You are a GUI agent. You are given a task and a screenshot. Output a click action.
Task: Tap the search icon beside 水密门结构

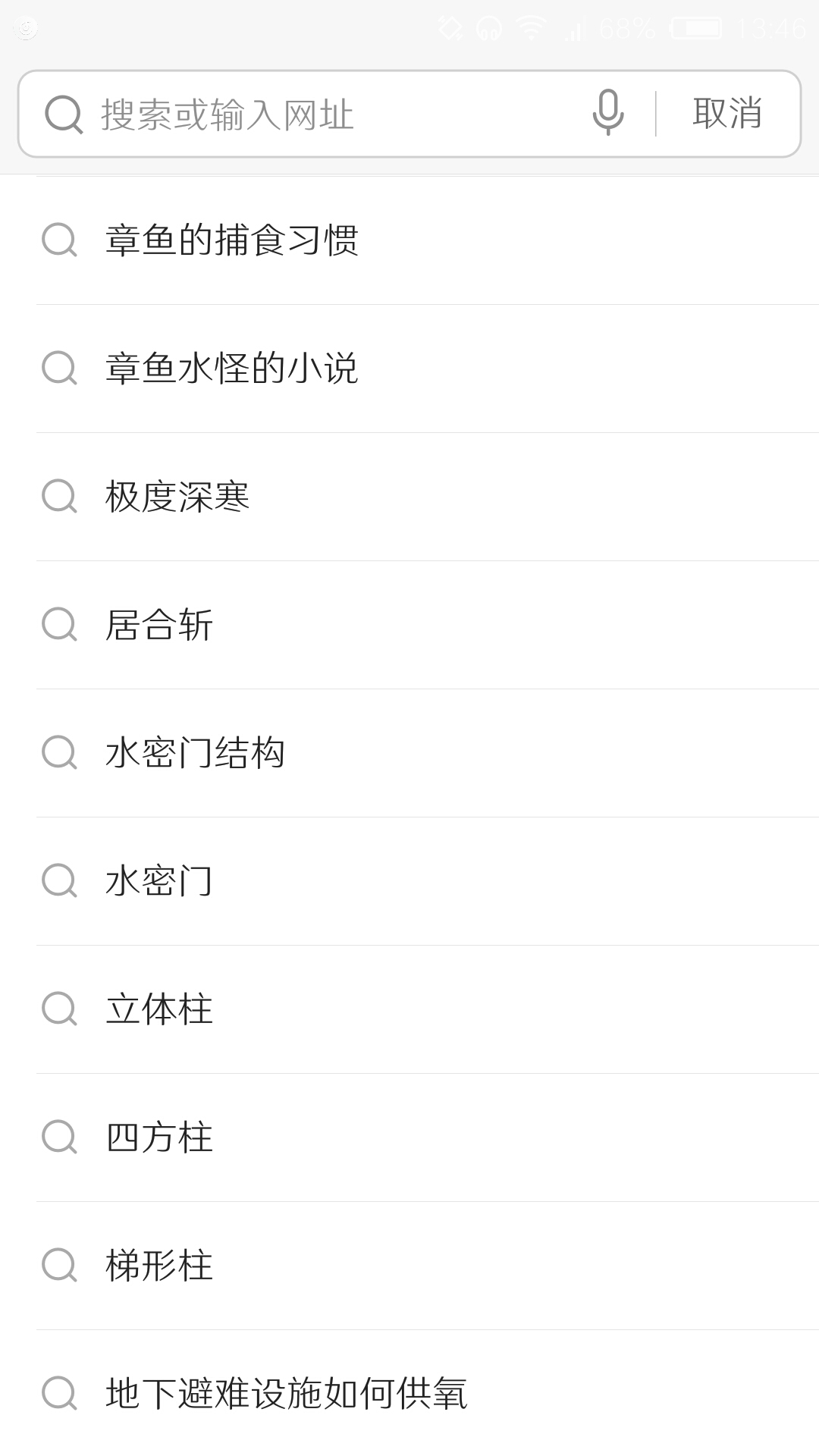(x=59, y=753)
